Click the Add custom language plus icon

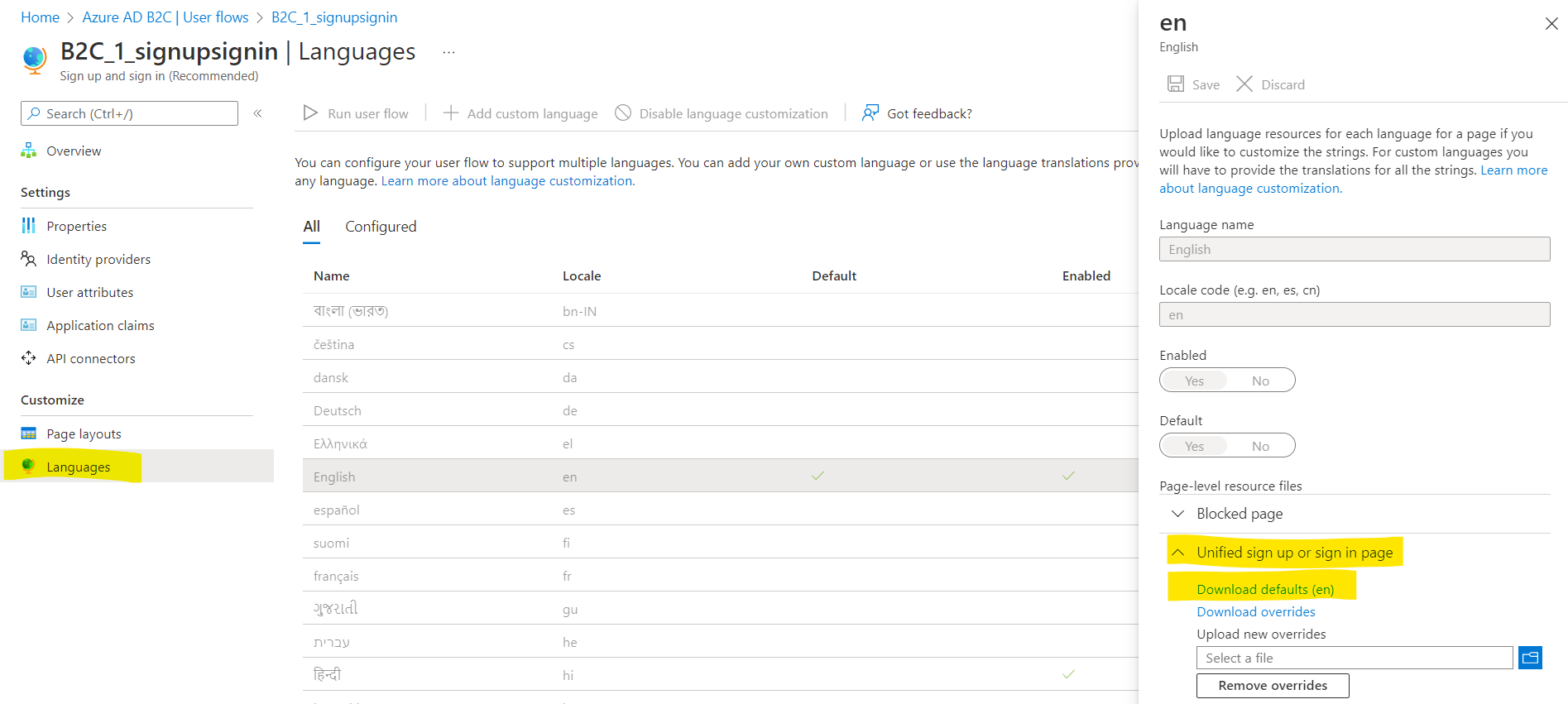451,113
